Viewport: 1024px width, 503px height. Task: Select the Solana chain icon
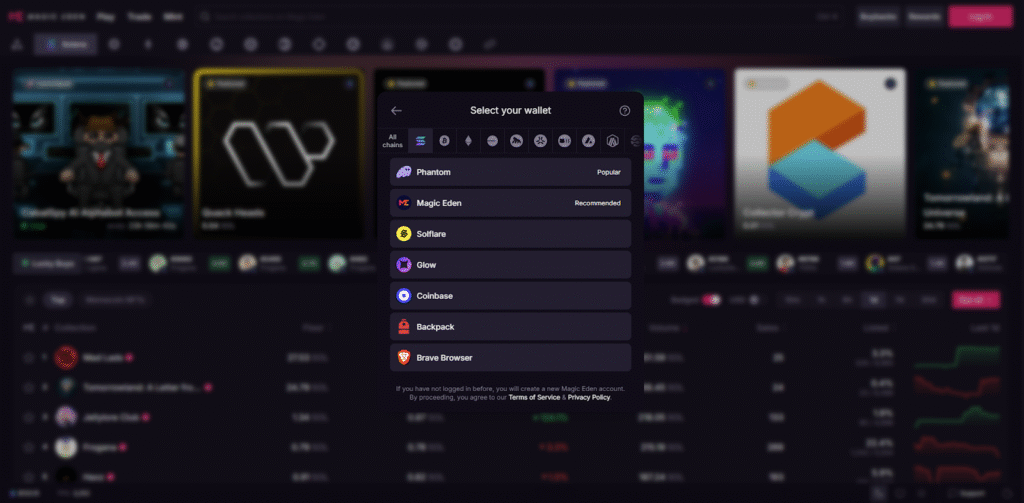(420, 141)
